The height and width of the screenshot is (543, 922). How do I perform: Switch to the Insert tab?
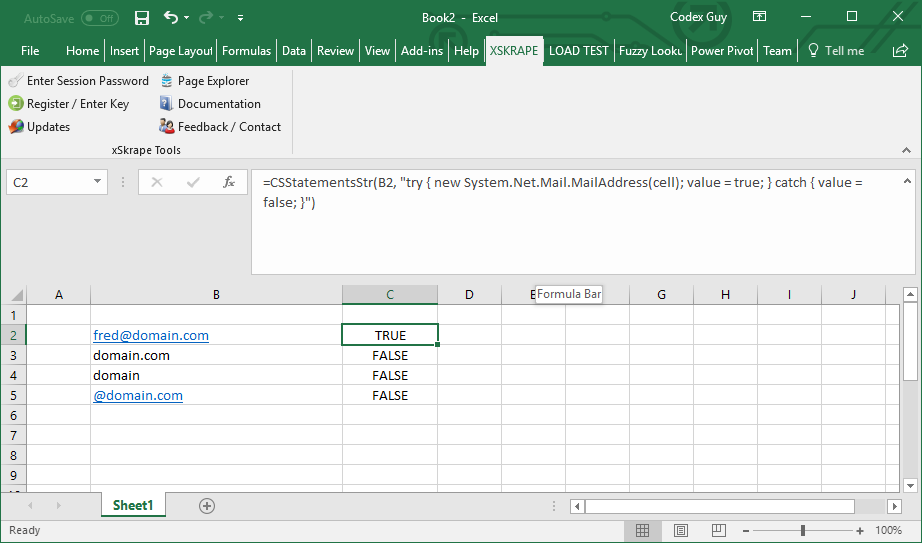tap(124, 51)
